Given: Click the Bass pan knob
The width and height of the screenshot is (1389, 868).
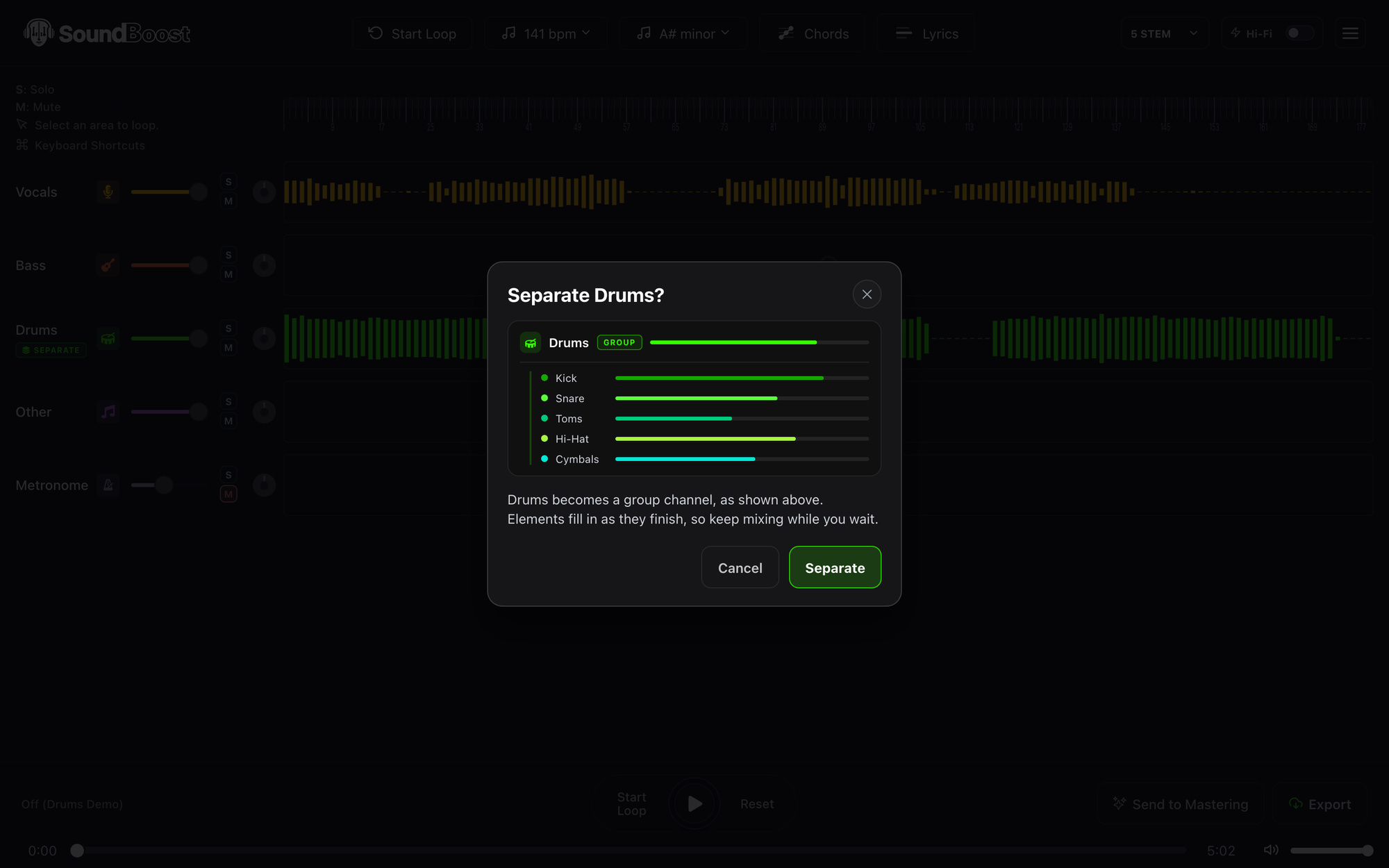Looking at the screenshot, I should [264, 265].
